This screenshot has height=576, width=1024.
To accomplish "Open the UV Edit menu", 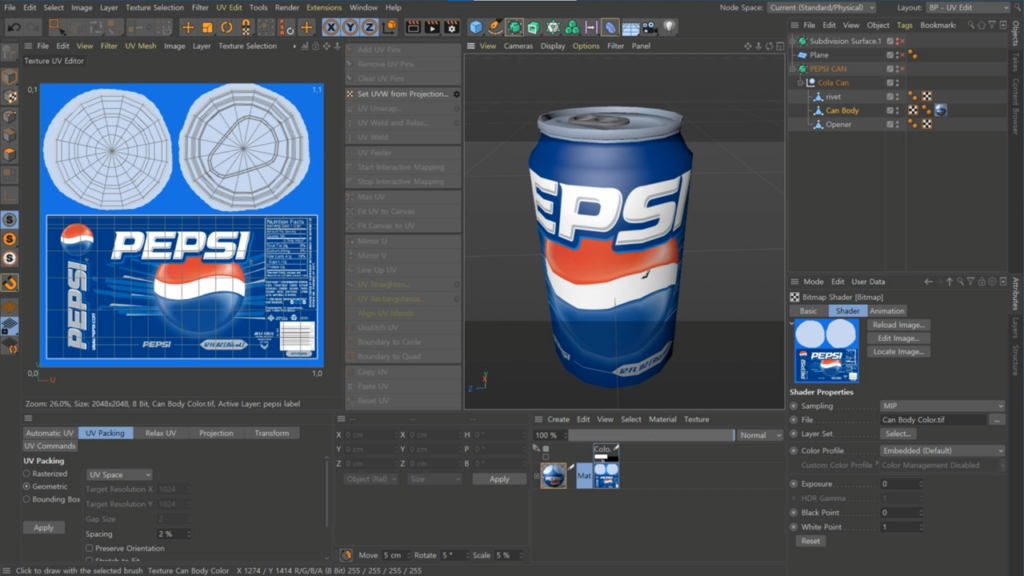I will click(229, 7).
